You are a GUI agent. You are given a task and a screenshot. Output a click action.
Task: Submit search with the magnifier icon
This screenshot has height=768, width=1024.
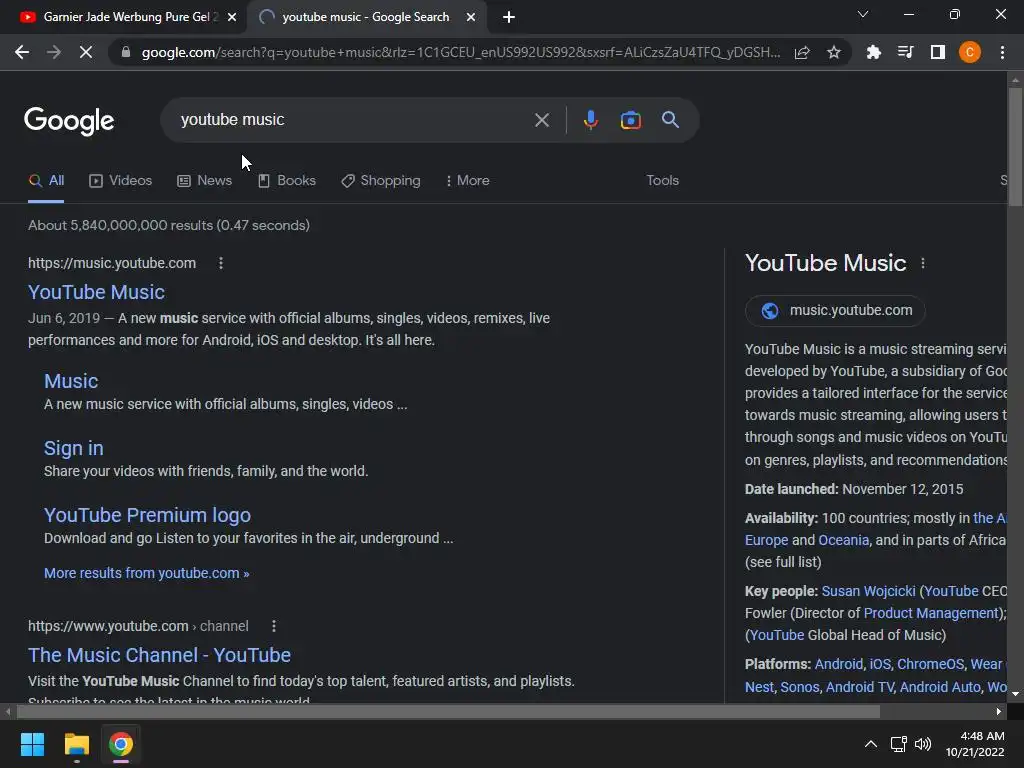point(670,120)
